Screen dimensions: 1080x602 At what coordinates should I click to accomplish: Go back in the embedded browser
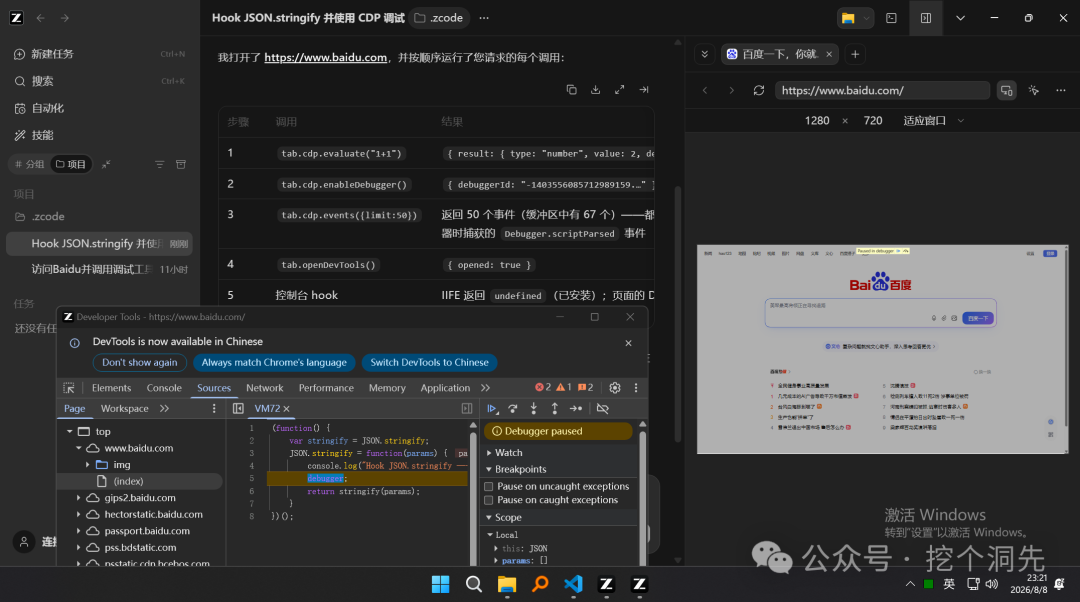[x=705, y=90]
